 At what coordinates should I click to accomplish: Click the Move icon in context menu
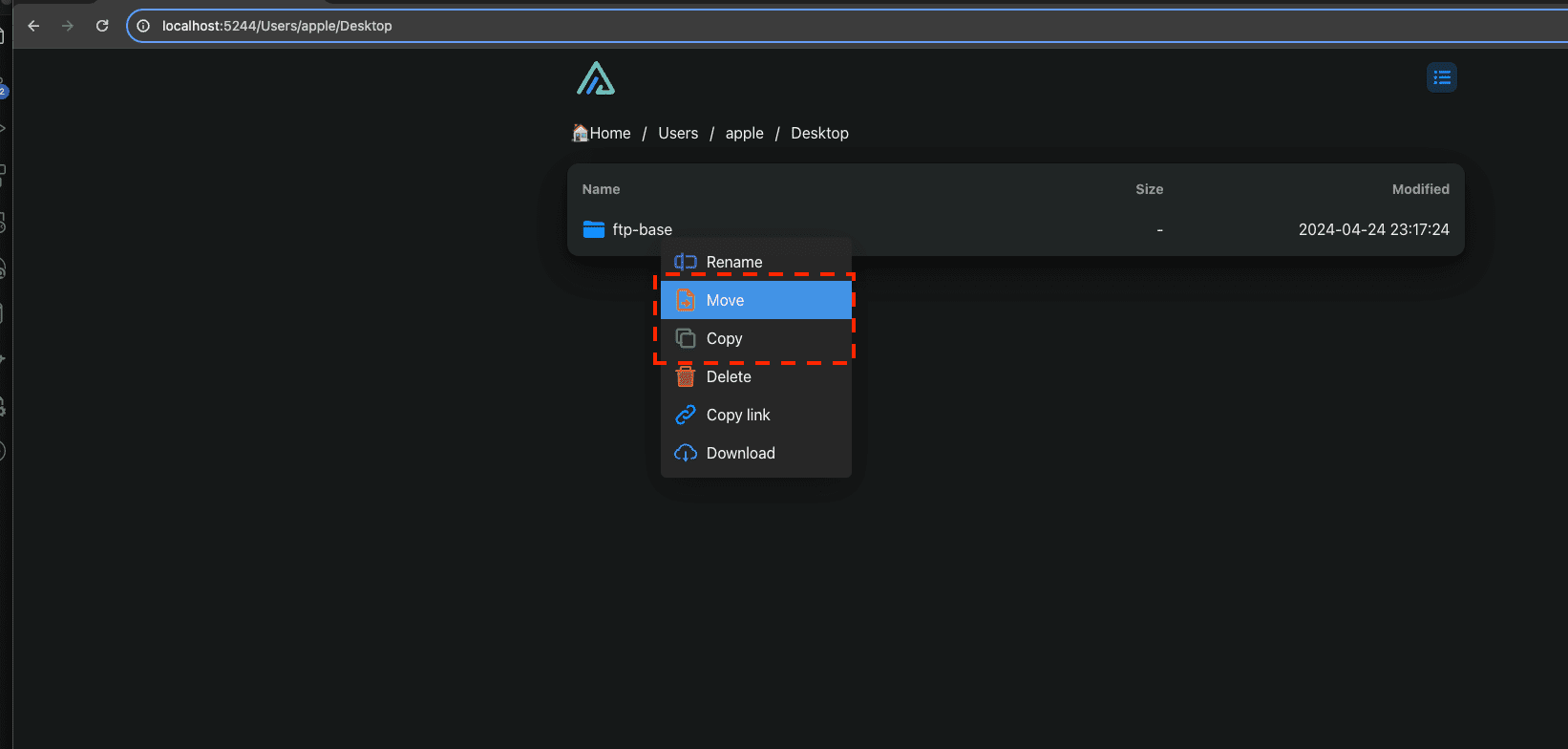(x=686, y=300)
